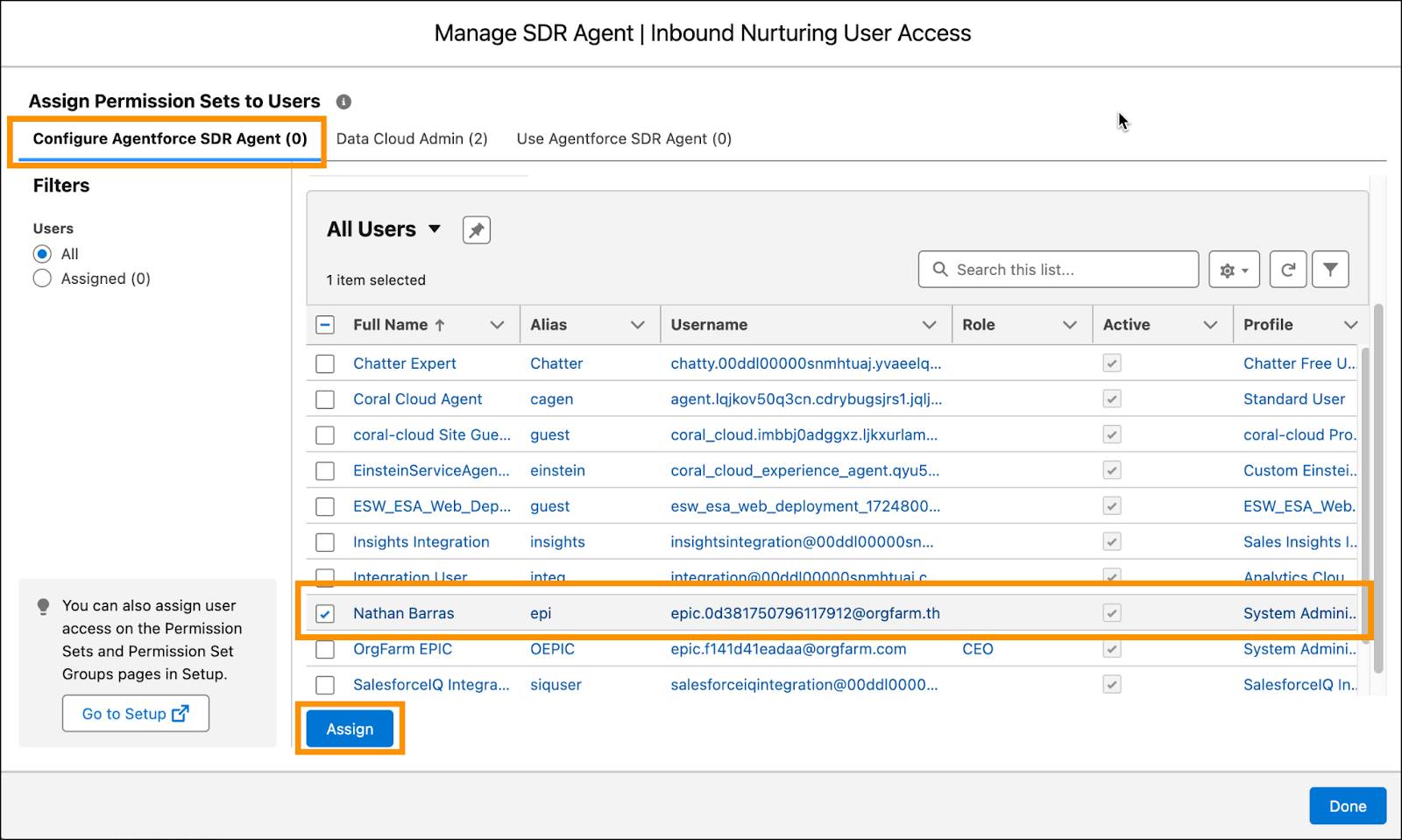Open Profile column actions chevron

click(1350, 325)
